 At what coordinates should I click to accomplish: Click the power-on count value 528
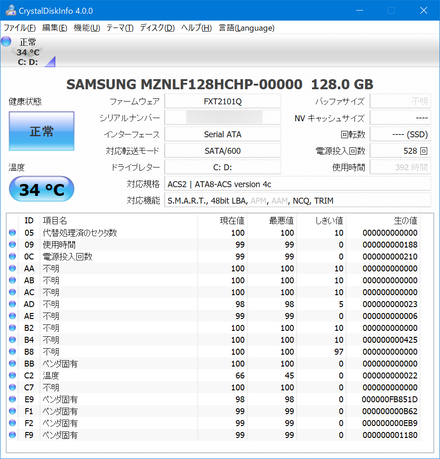(x=410, y=151)
